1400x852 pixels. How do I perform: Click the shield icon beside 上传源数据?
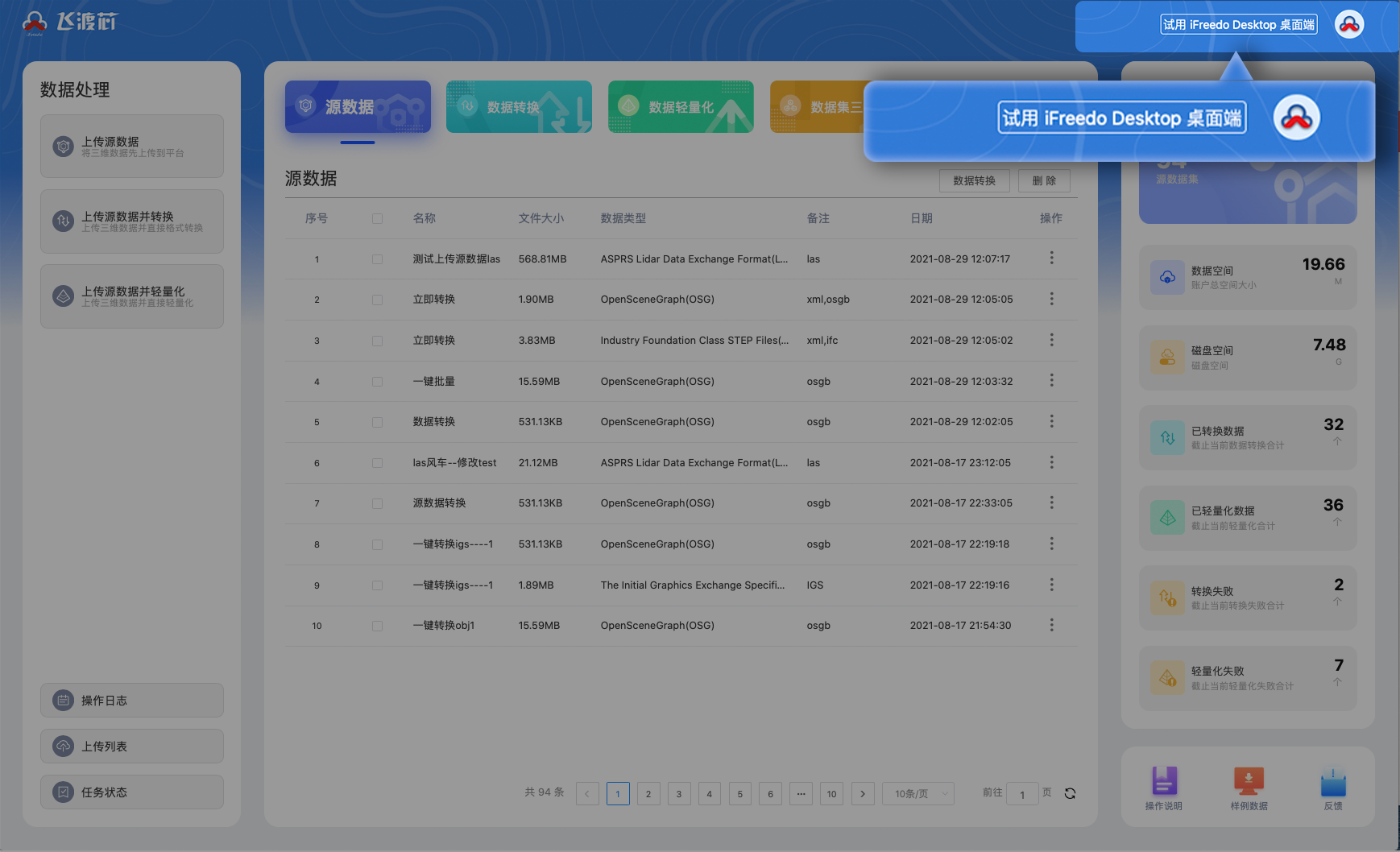(63, 147)
